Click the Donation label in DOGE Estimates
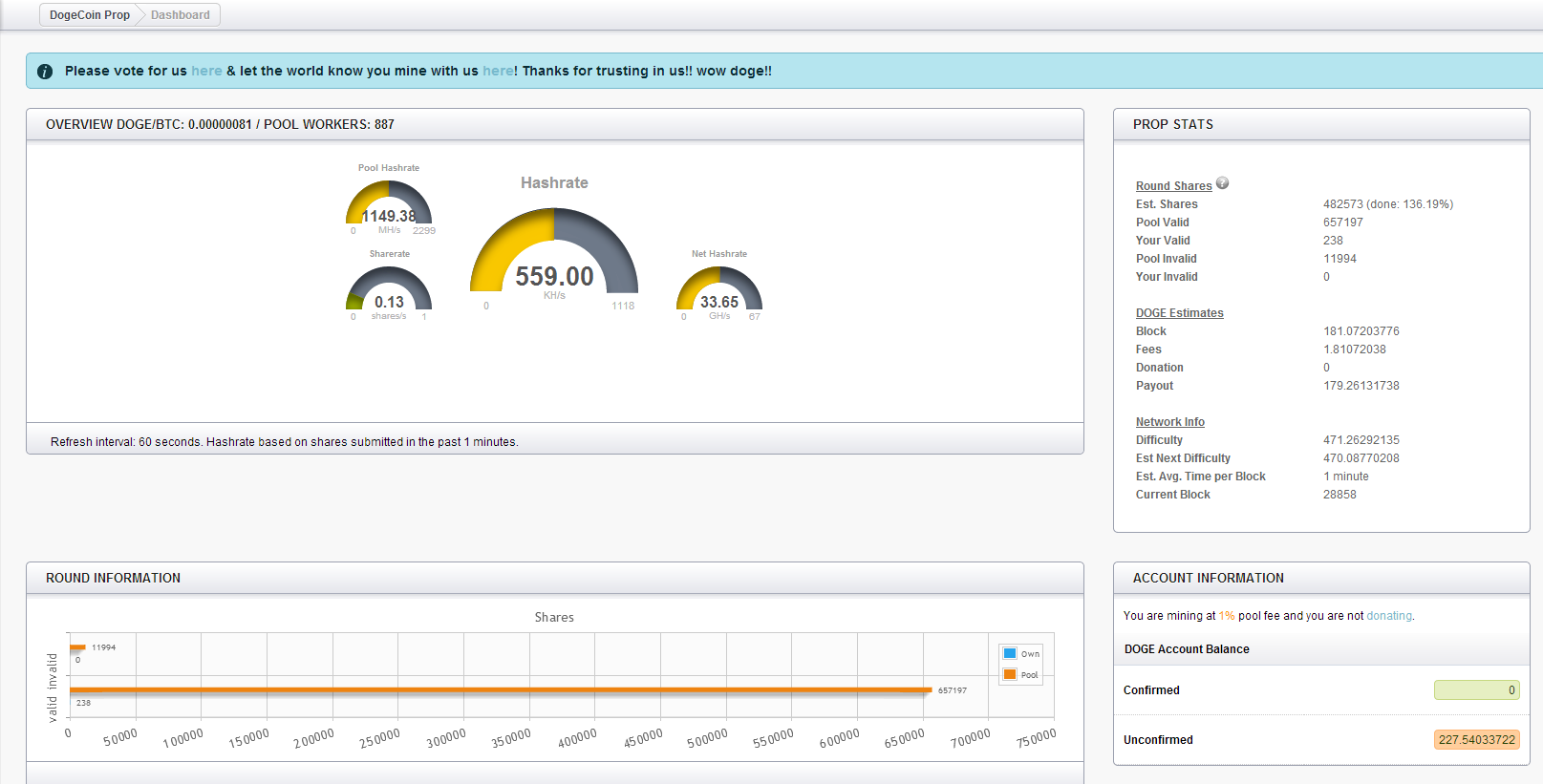1543x784 pixels. tap(1160, 368)
